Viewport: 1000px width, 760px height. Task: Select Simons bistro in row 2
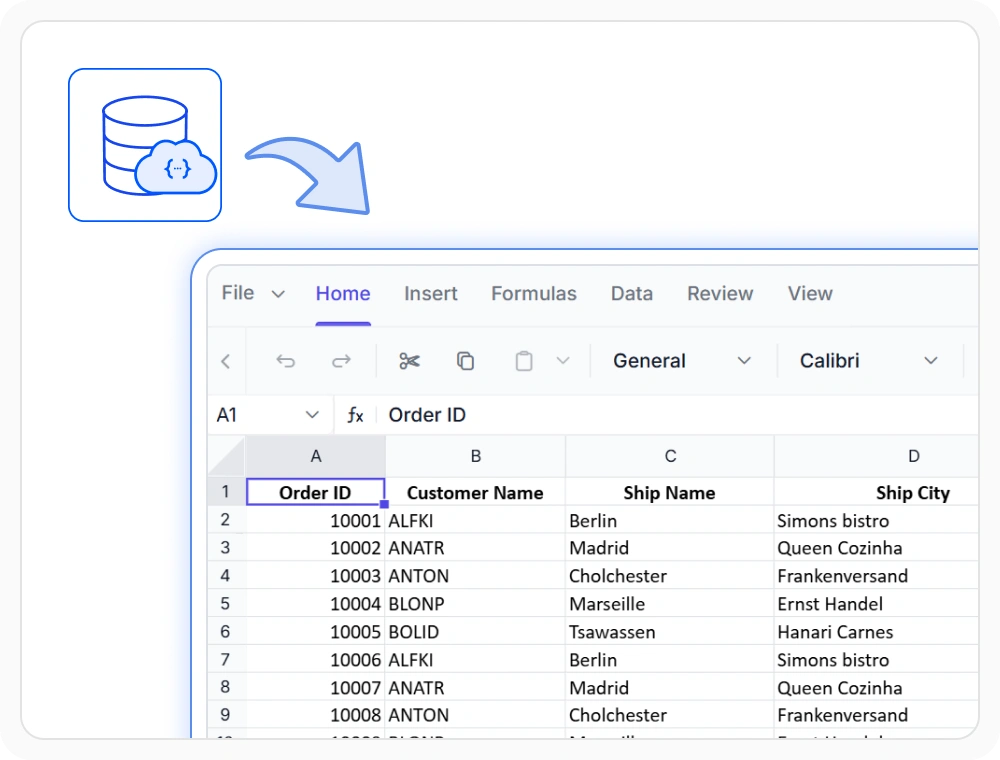[x=876, y=520]
